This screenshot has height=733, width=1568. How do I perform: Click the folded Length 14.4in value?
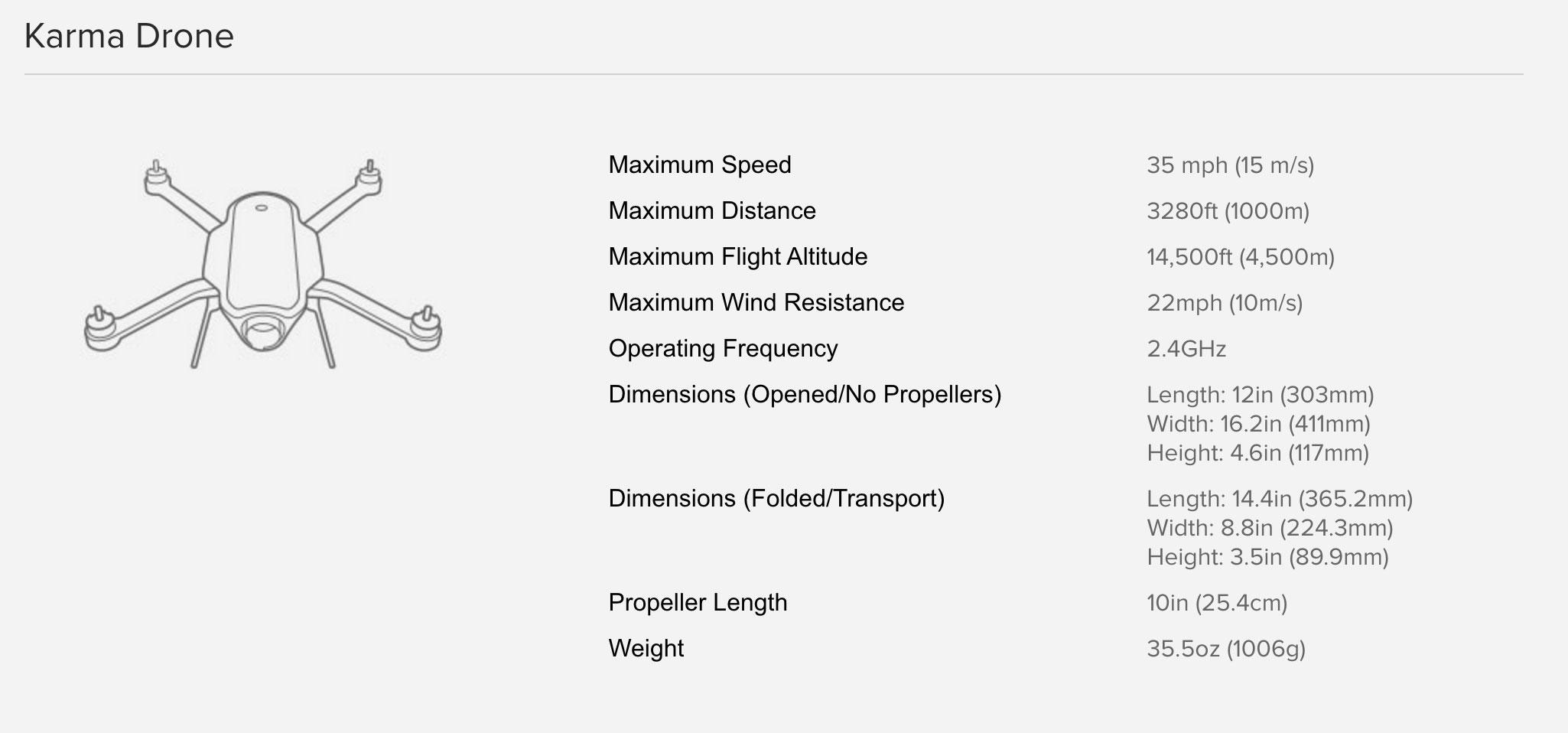click(1279, 499)
